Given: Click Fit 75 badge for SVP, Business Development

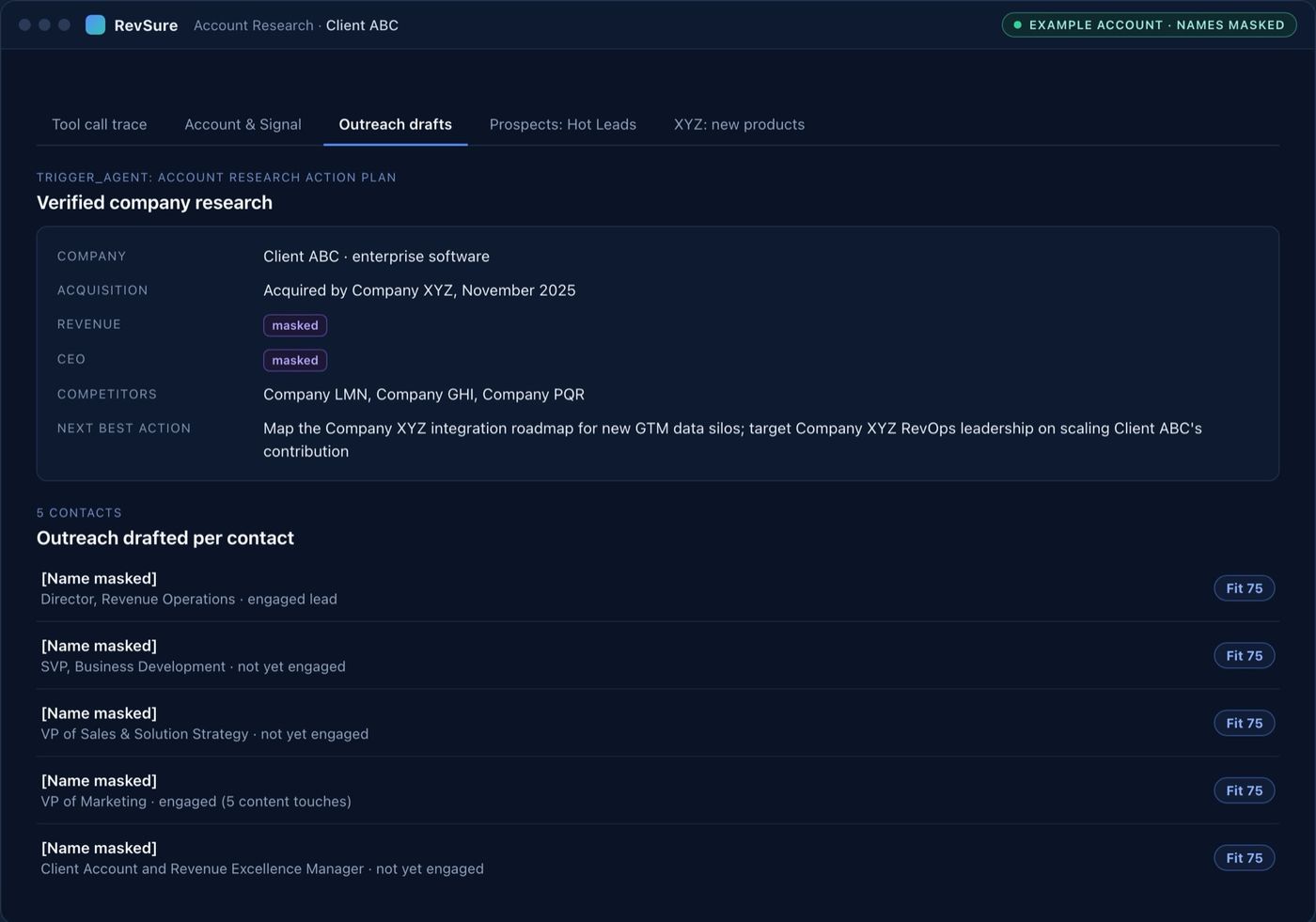Looking at the screenshot, I should point(1244,656).
